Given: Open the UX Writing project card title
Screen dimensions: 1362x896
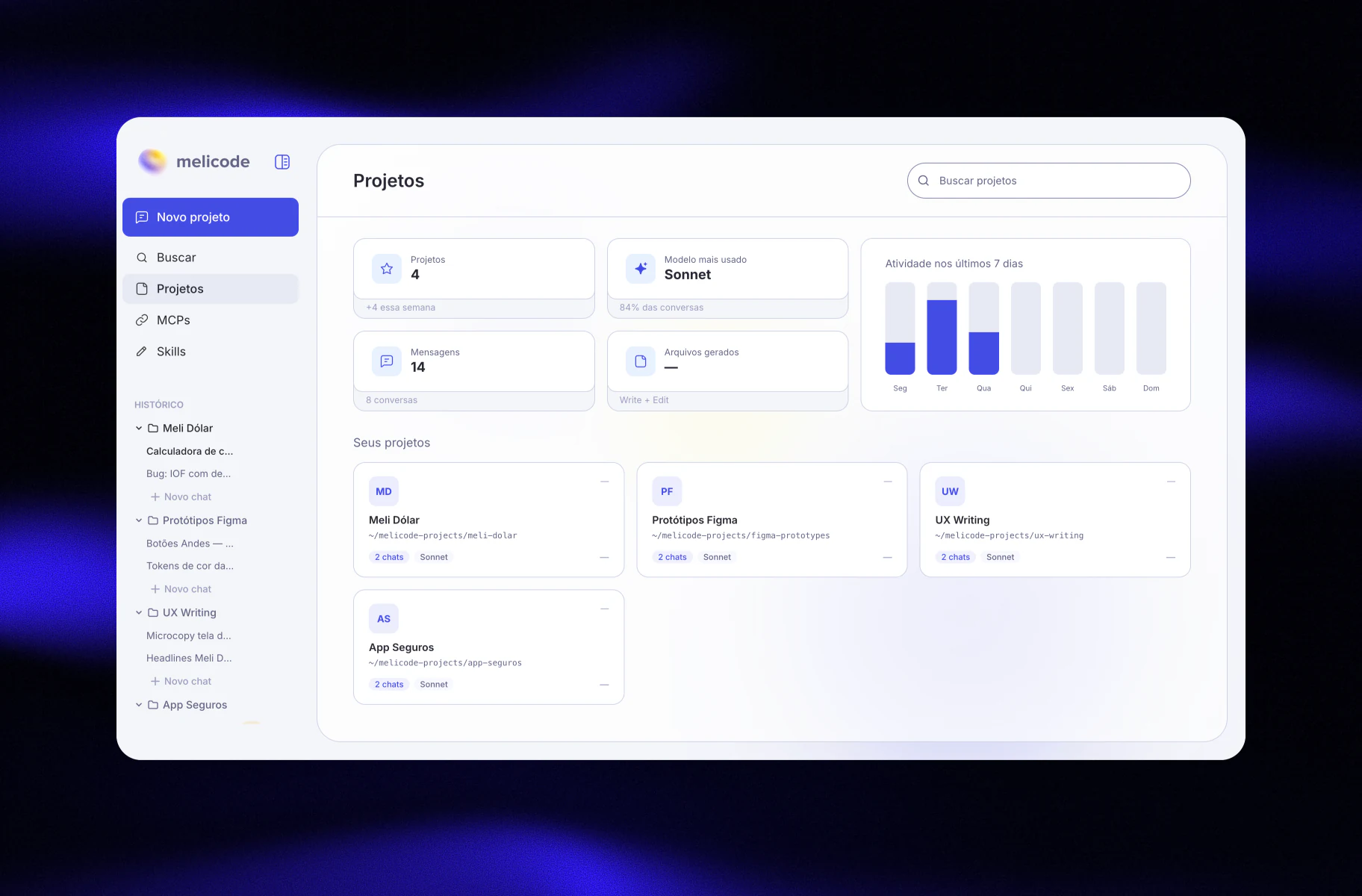Looking at the screenshot, I should (x=963, y=520).
